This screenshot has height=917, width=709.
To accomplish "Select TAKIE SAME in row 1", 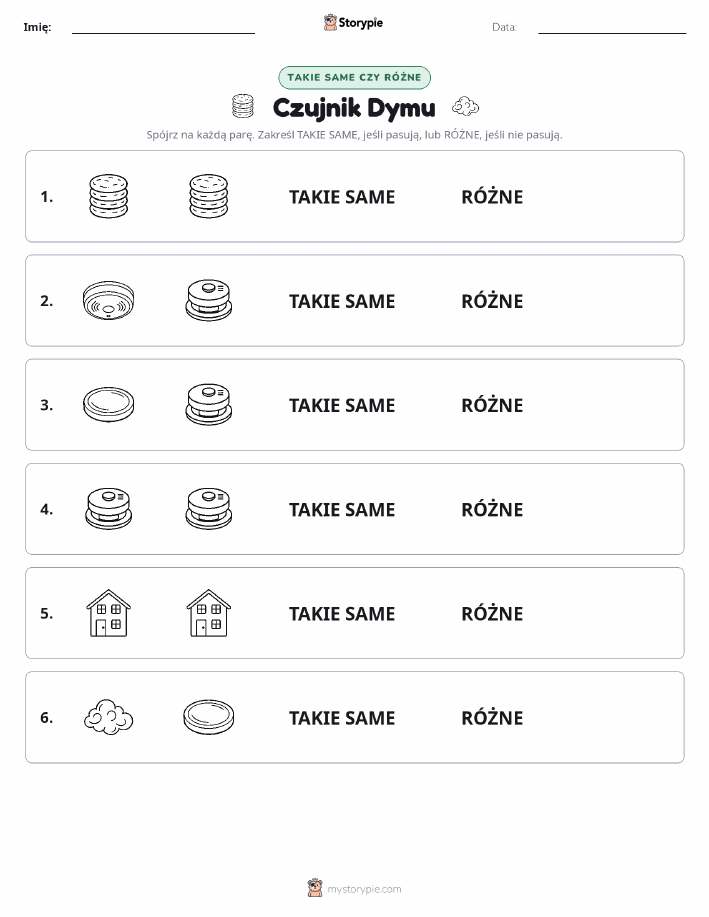I will pos(342,197).
